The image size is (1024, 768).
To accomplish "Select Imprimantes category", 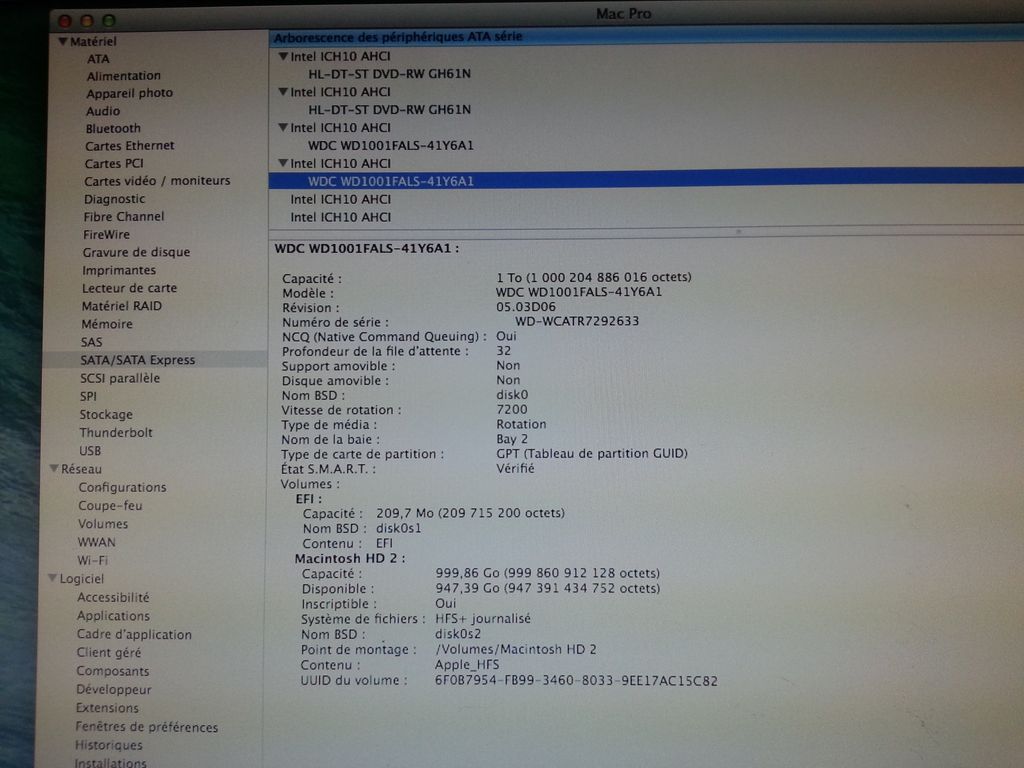I will [119, 270].
